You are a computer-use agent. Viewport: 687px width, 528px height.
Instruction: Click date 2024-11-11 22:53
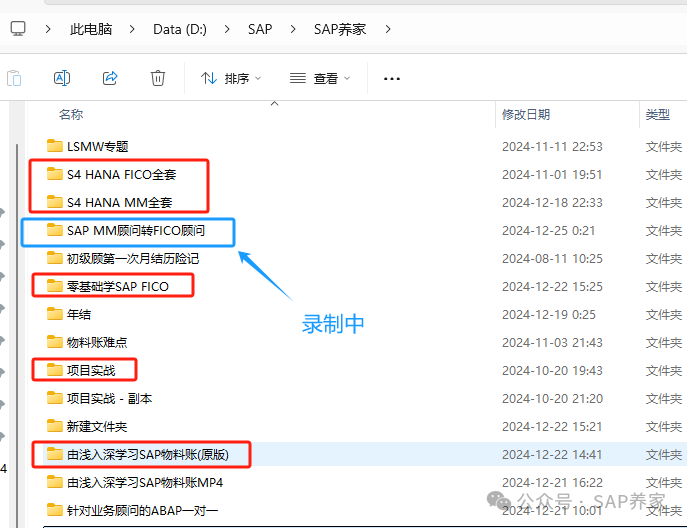pyautogui.click(x=552, y=146)
